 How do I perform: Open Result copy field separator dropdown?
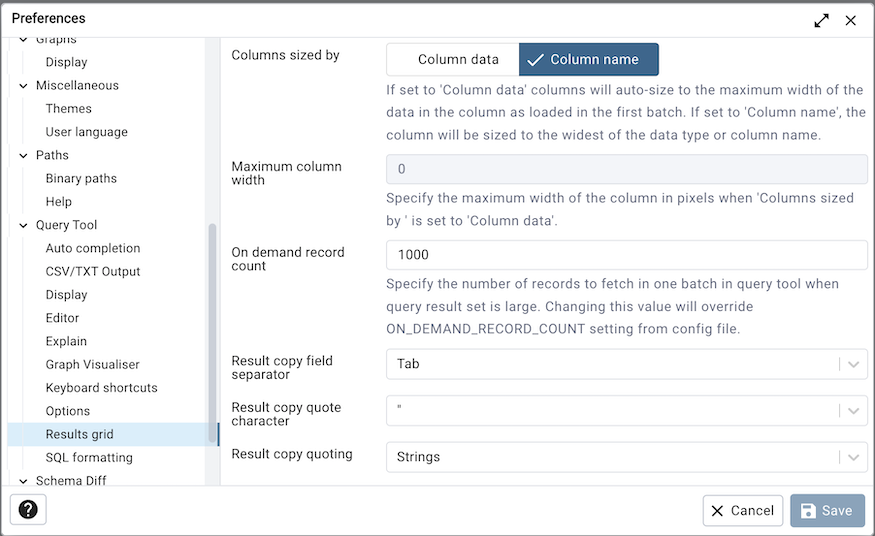point(626,364)
